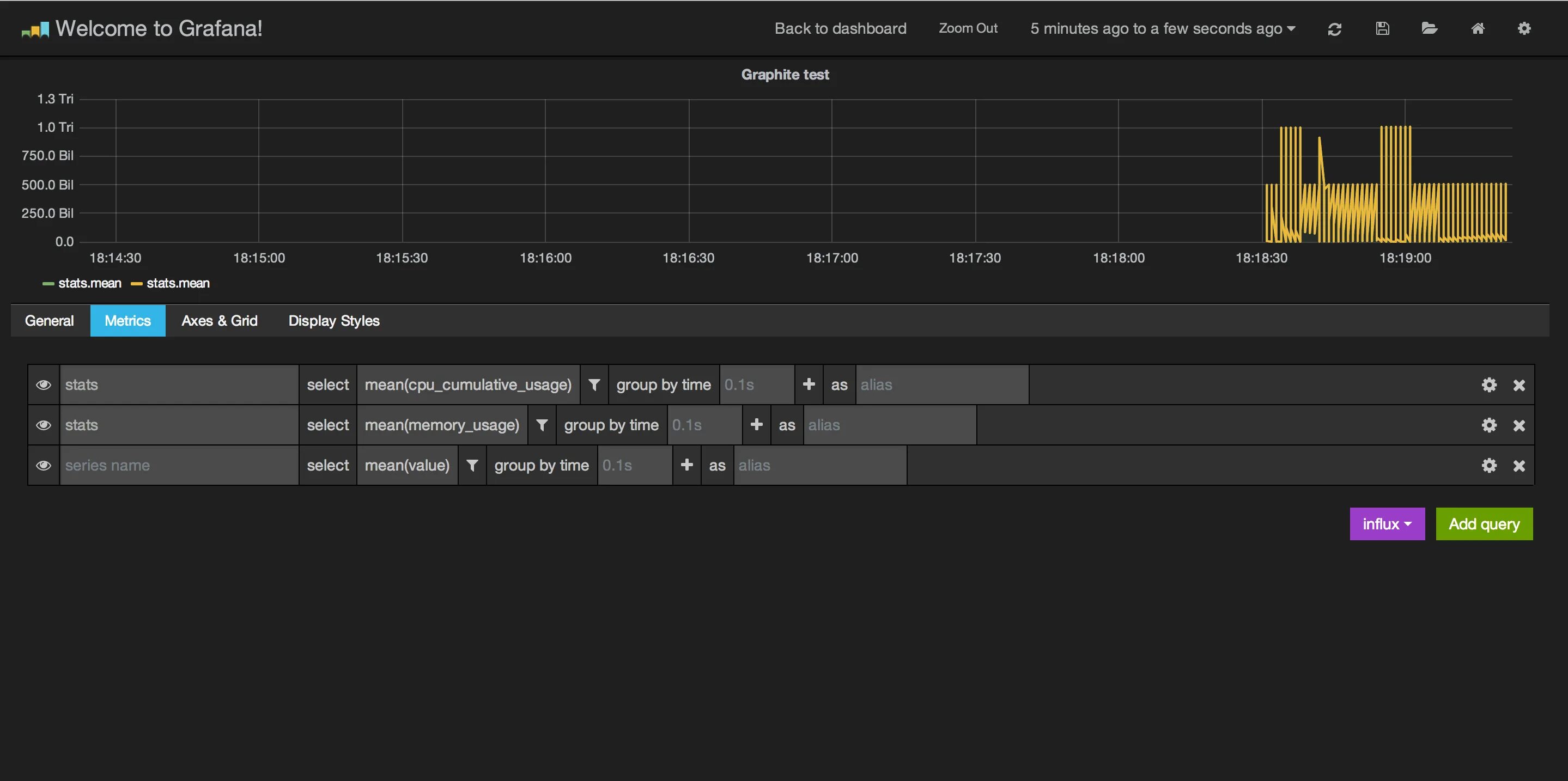1568x781 pixels.
Task: Open dashboard settings gear in the top bar
Action: pos(1523,28)
